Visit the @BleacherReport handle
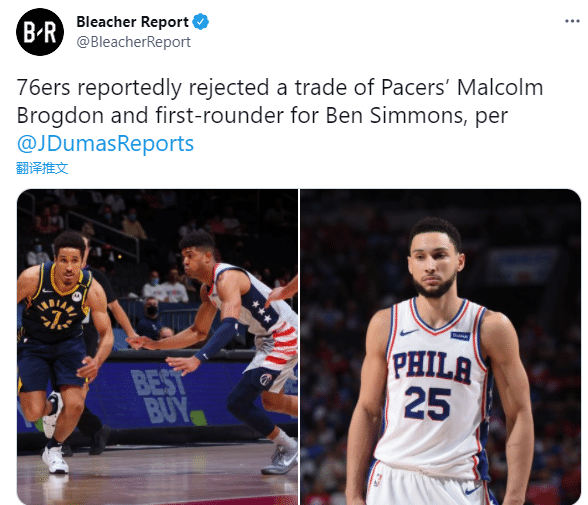This screenshot has width=588, height=505. (134, 42)
